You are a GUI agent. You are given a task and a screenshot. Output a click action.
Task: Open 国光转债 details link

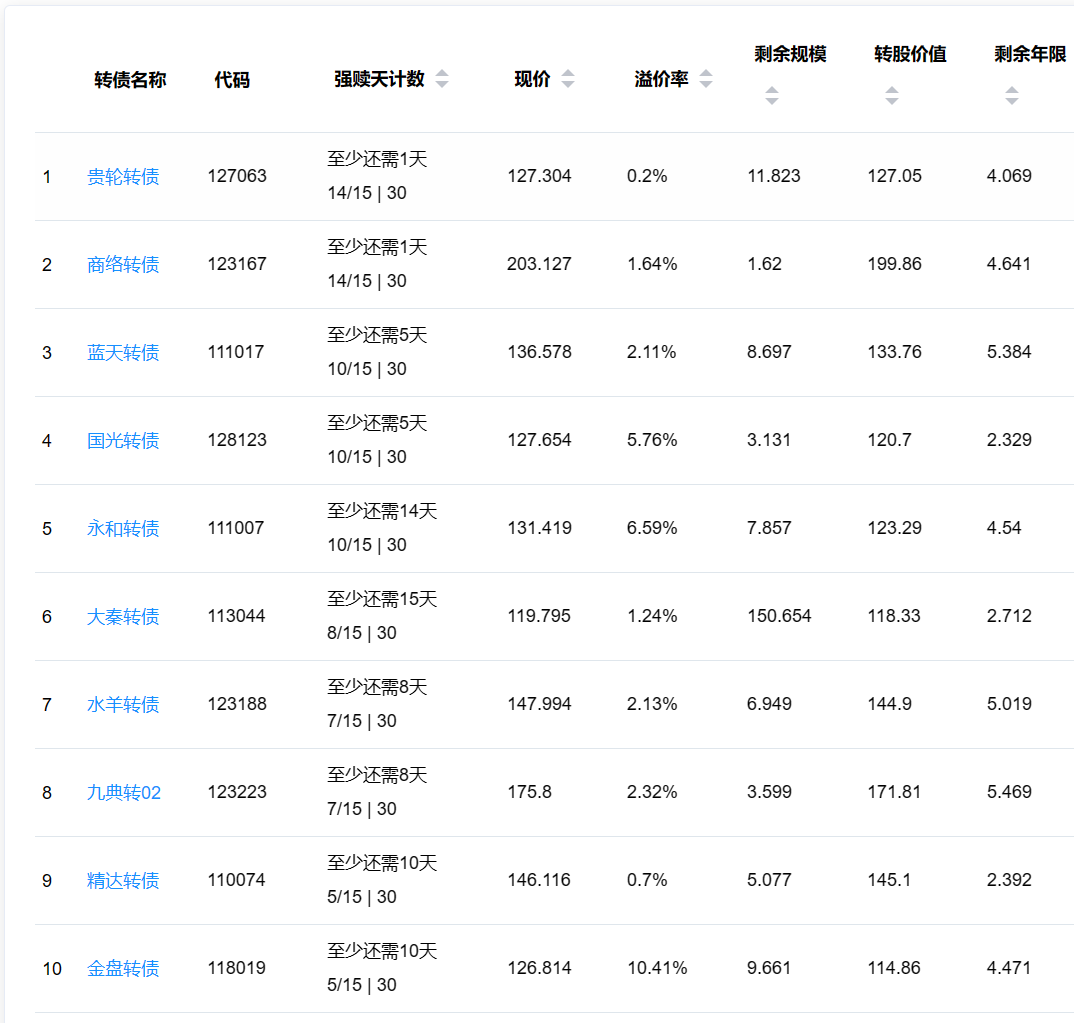123,441
